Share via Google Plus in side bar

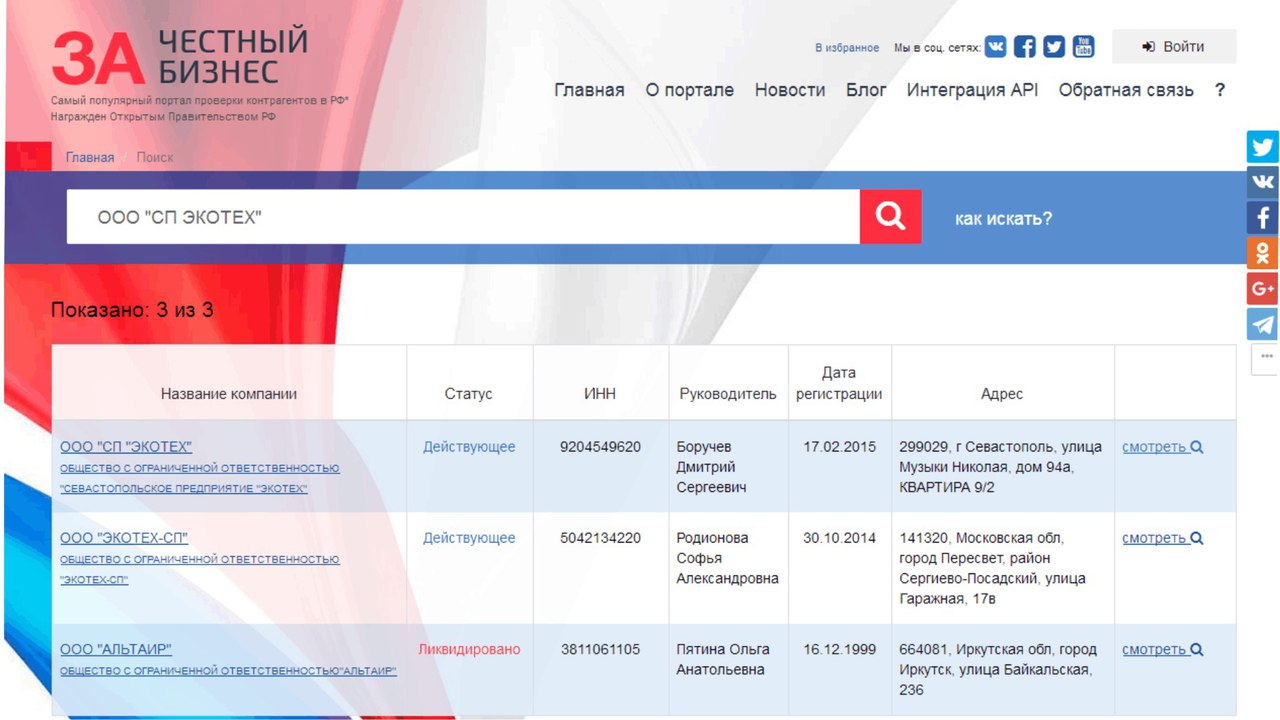pyautogui.click(x=1263, y=288)
